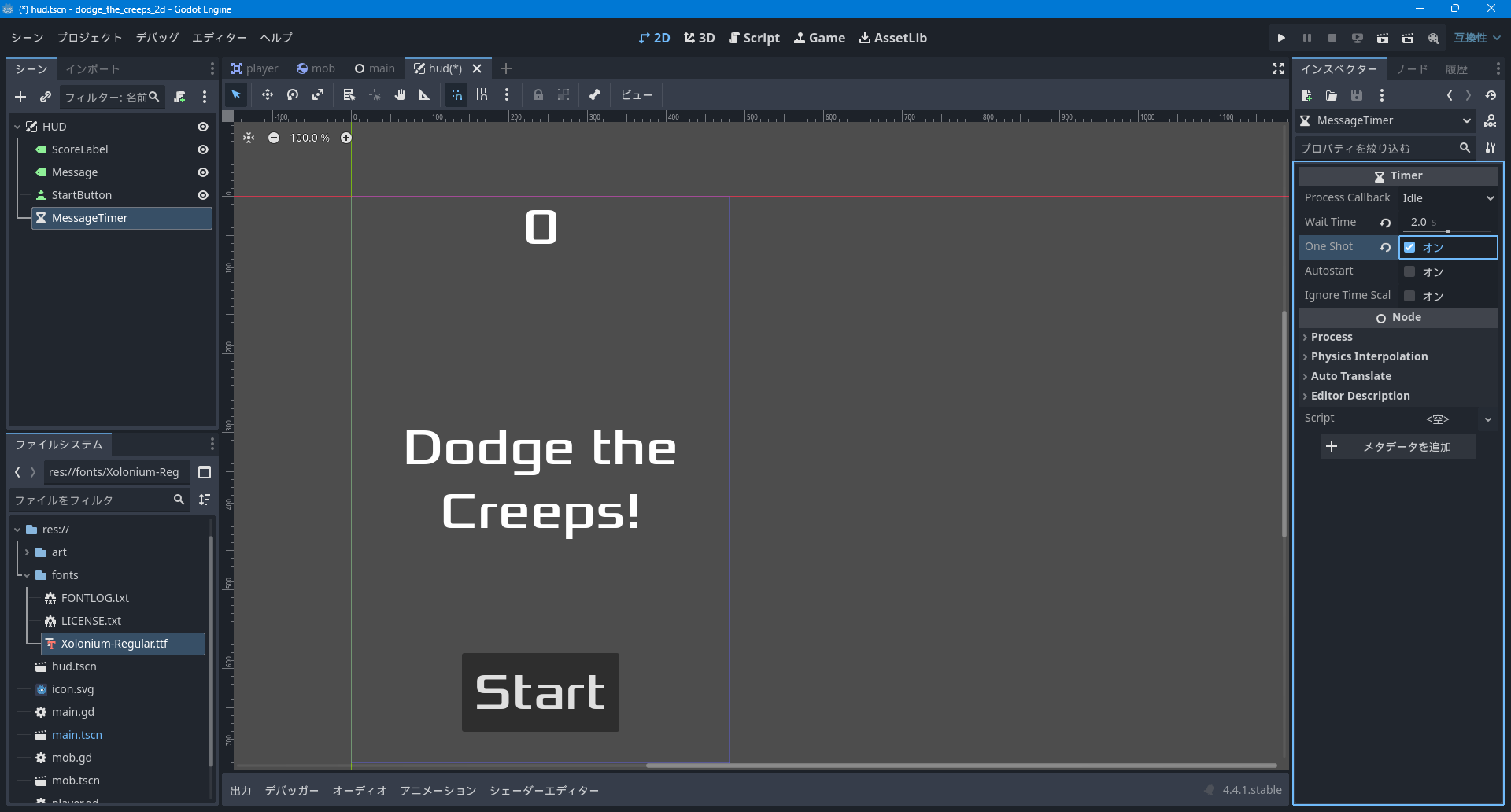Enable the Autostart checkbox

pos(1409,271)
